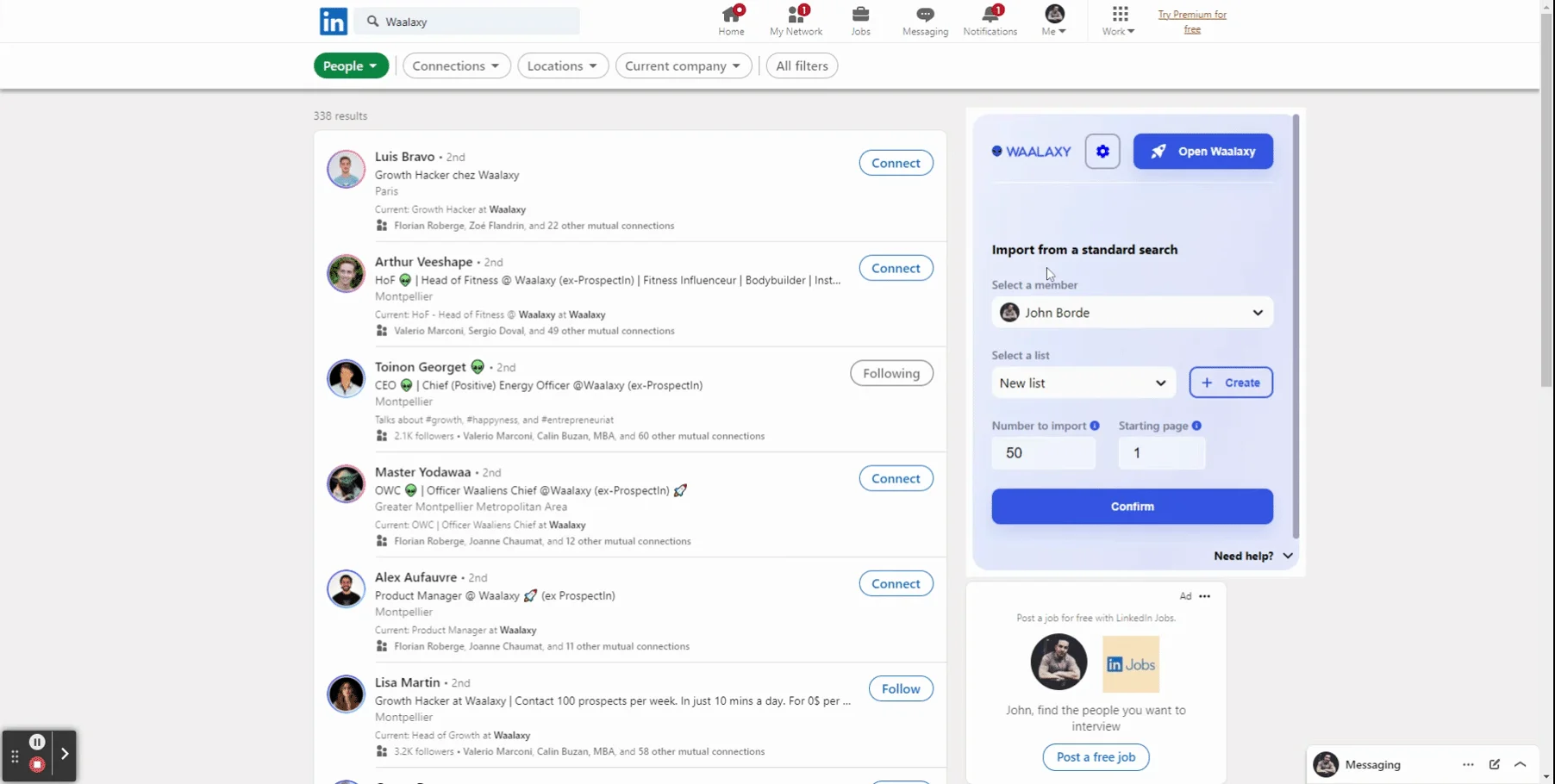Compose a new message icon

click(1495, 764)
